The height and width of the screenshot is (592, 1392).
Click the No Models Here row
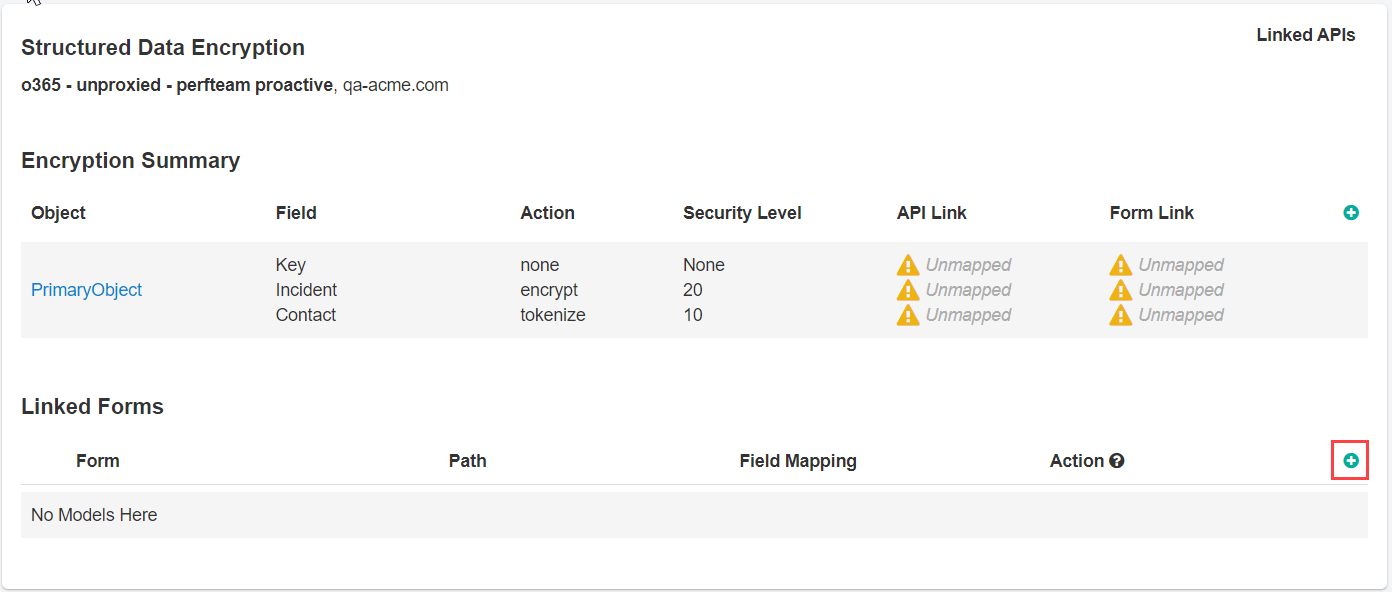(694, 515)
